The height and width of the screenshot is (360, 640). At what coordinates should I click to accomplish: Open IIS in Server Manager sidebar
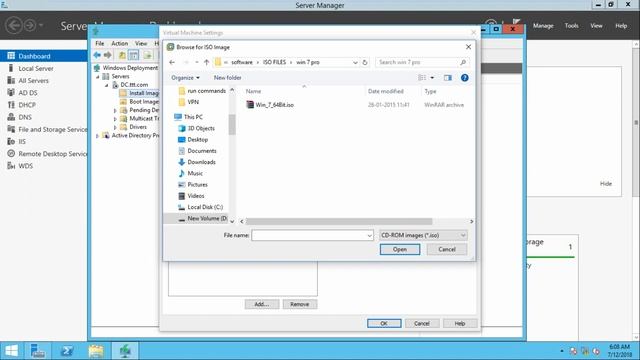22,142
